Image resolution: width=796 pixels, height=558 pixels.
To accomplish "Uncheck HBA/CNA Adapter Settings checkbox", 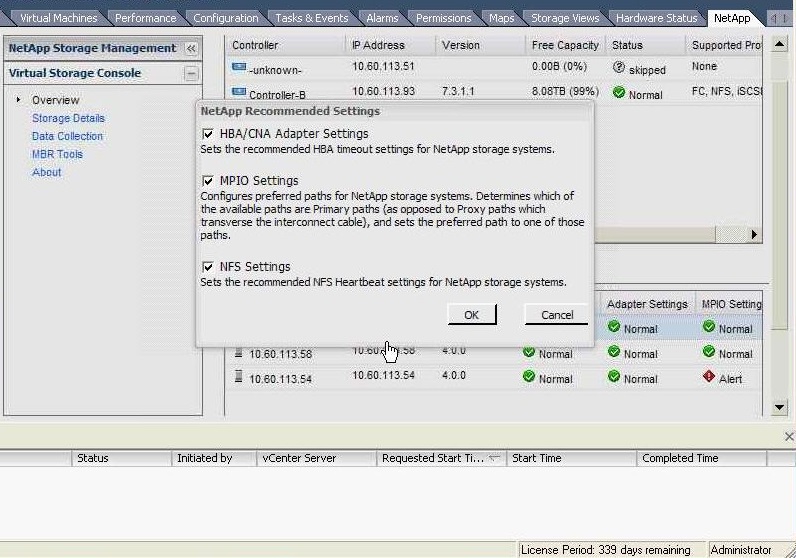I will point(208,134).
